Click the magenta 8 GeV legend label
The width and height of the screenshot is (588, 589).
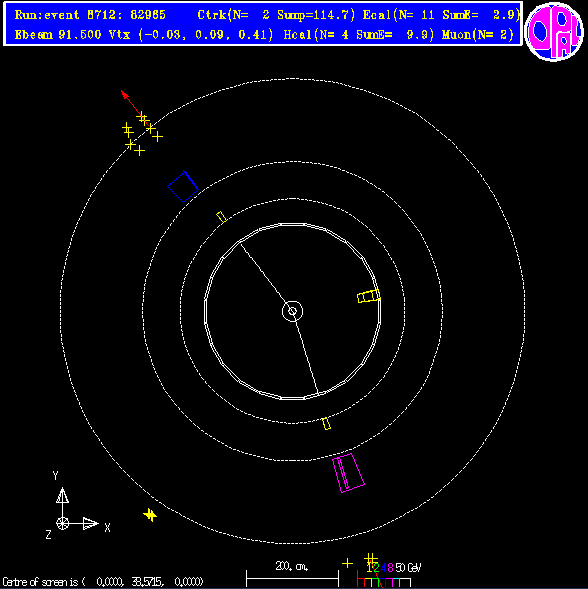(x=390, y=567)
